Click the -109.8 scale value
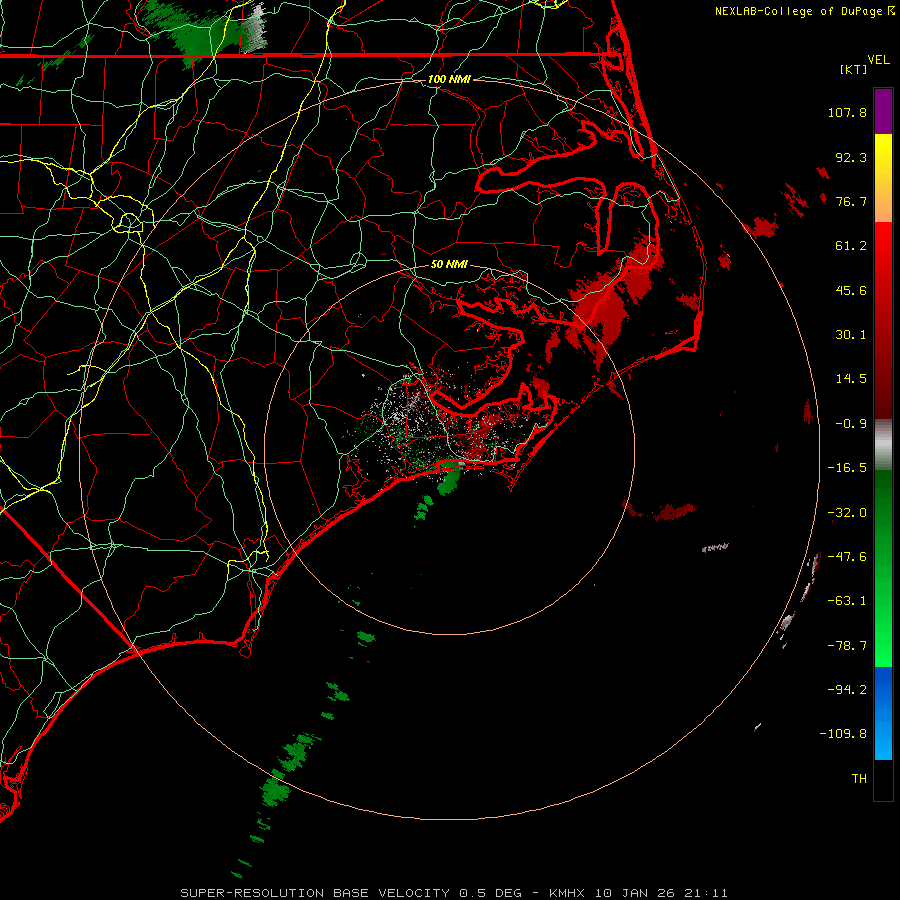Viewport: 900px width, 900px height. (x=843, y=734)
